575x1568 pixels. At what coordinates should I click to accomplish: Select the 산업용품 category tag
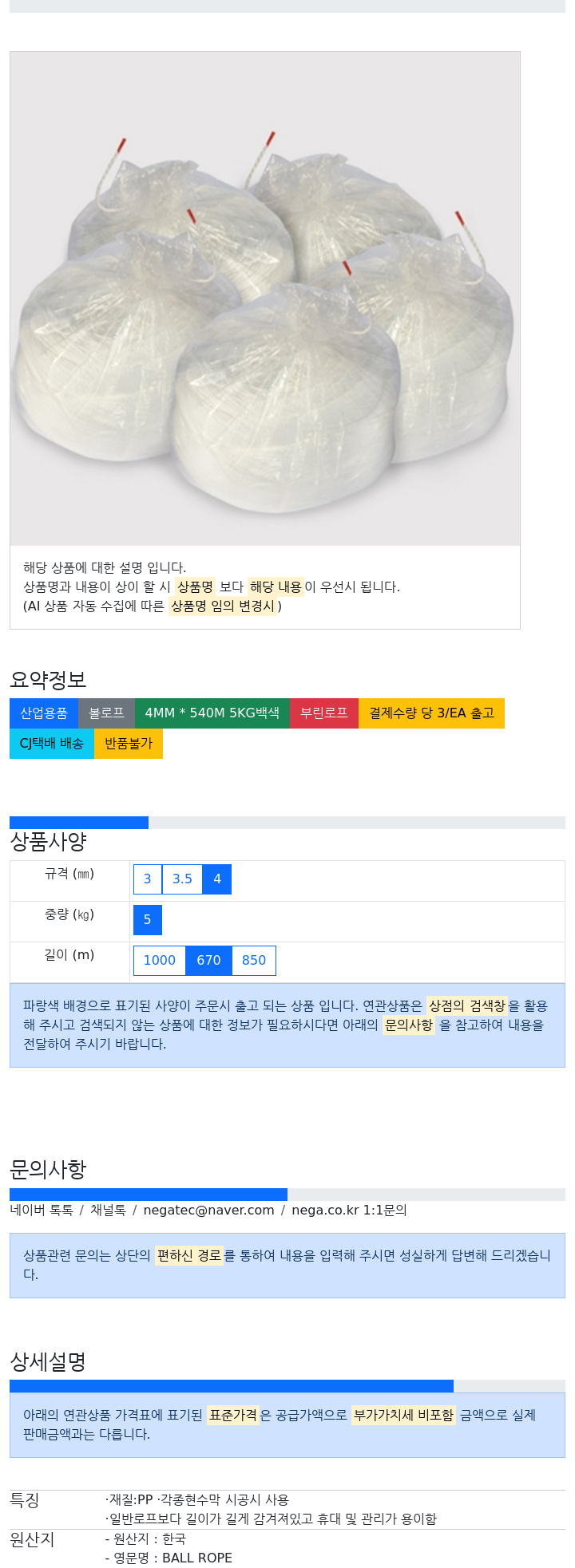pyautogui.click(x=44, y=713)
